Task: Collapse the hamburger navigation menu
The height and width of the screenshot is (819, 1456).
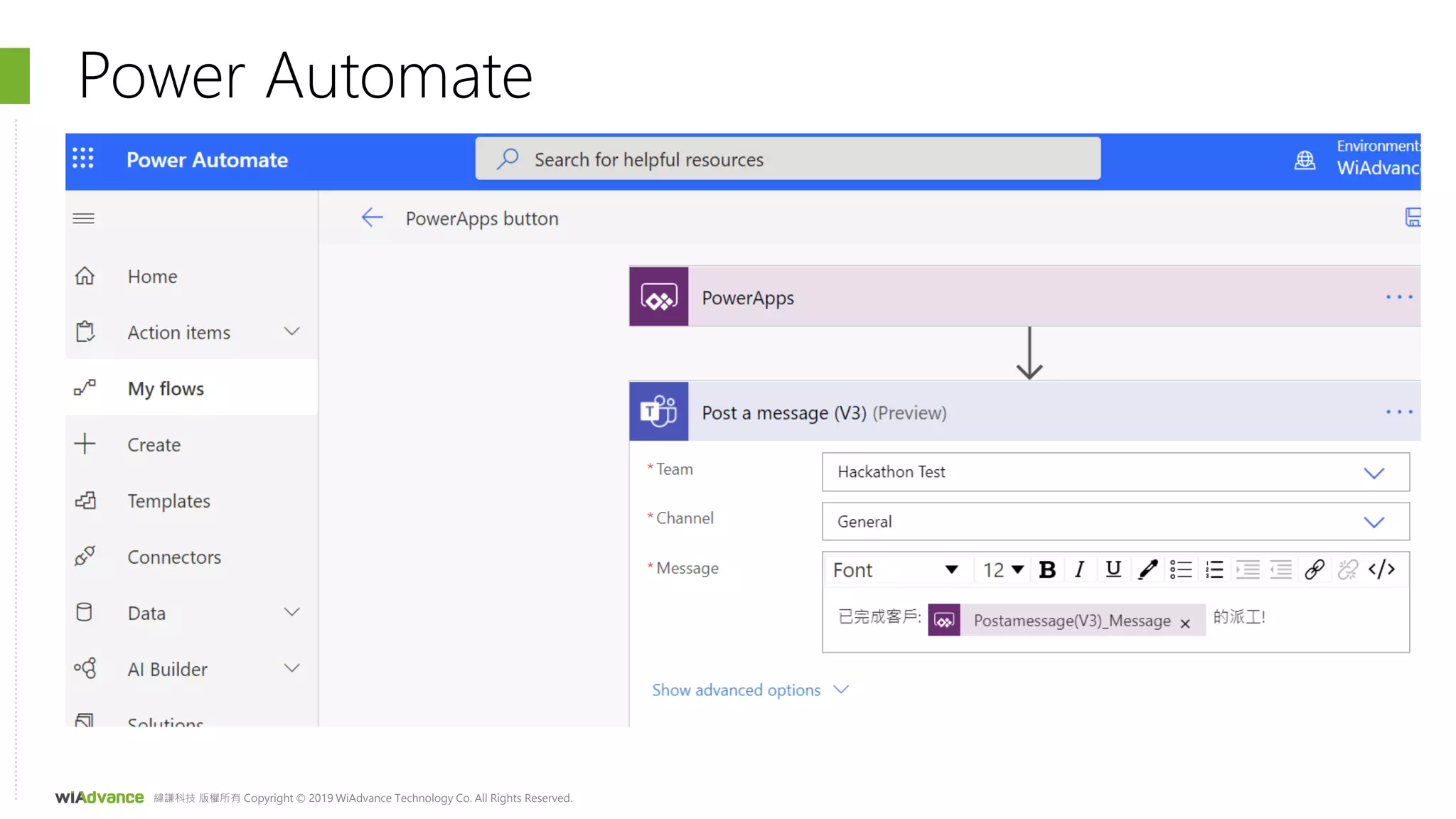Action: point(83,218)
